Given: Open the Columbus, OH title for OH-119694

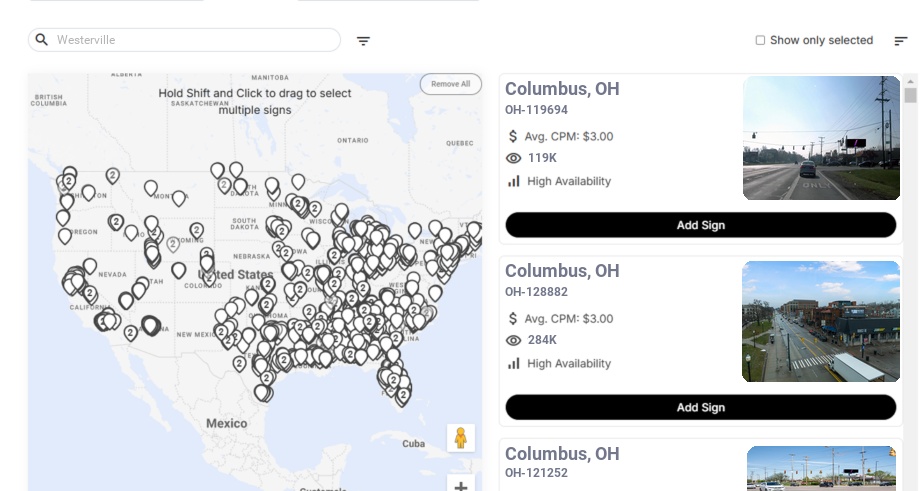Looking at the screenshot, I should [562, 89].
